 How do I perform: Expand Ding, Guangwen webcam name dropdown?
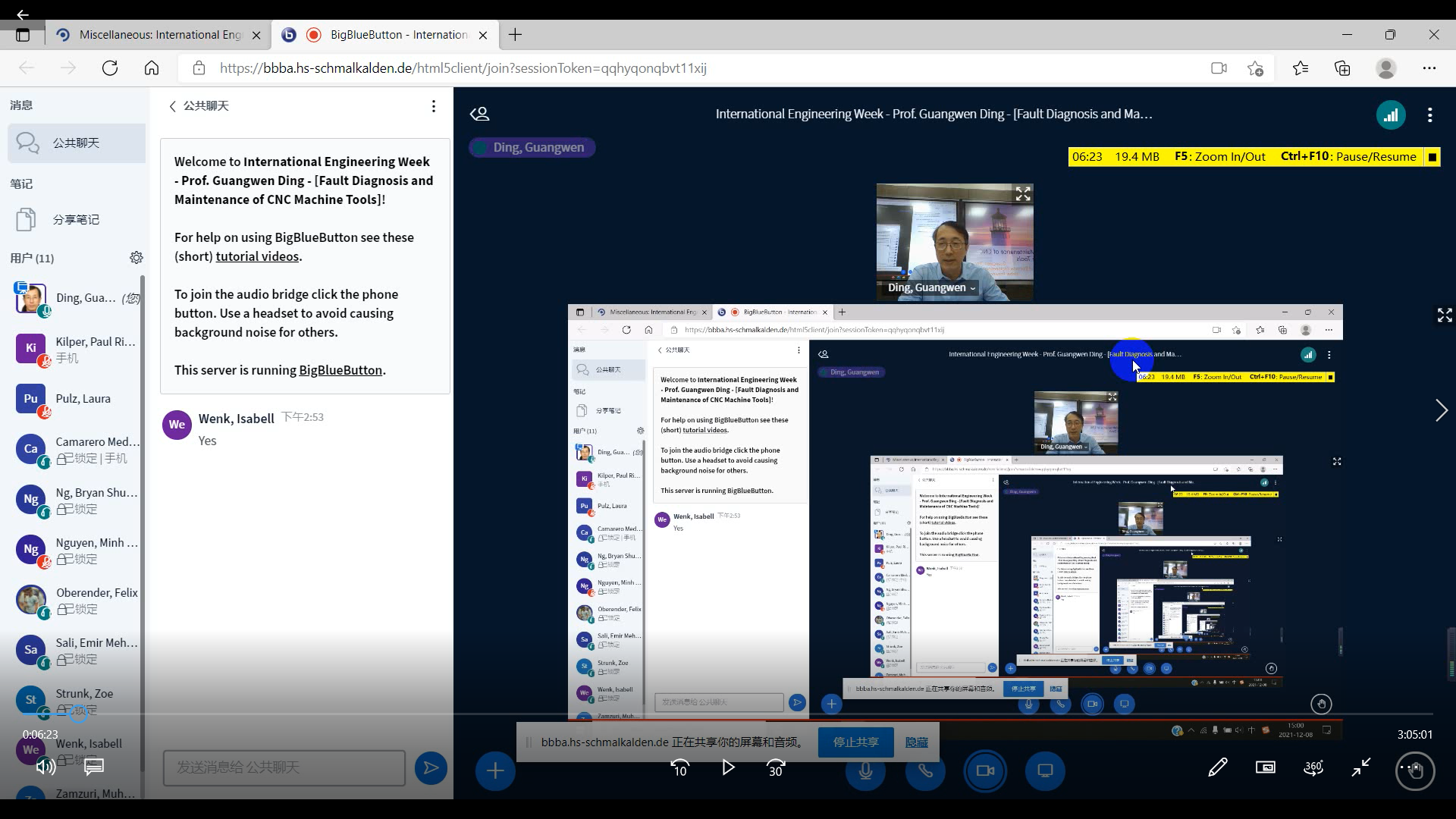tap(932, 287)
